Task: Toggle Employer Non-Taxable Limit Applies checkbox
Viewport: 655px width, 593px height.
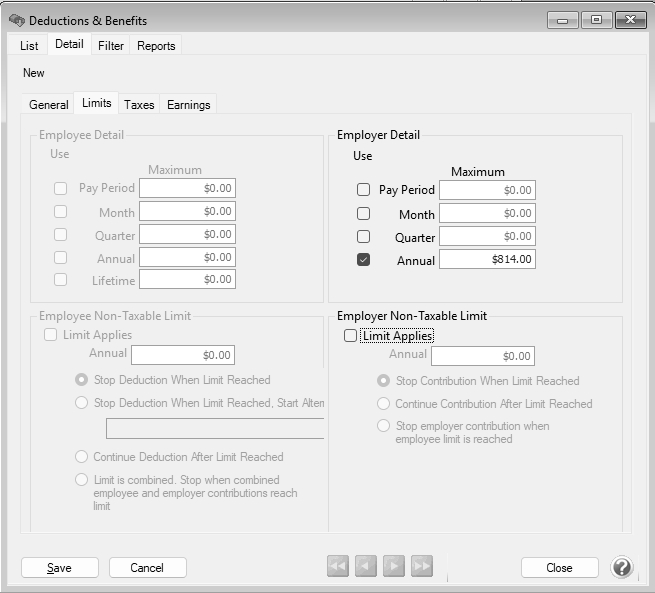Action: (350, 336)
